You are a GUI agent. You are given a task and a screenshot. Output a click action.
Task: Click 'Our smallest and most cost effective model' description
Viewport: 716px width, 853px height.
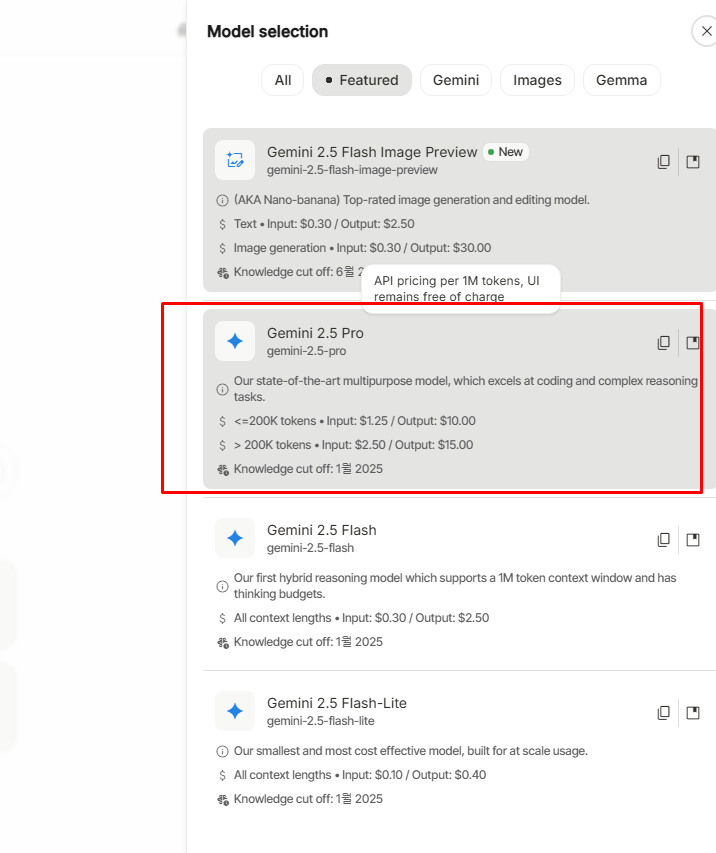point(411,751)
